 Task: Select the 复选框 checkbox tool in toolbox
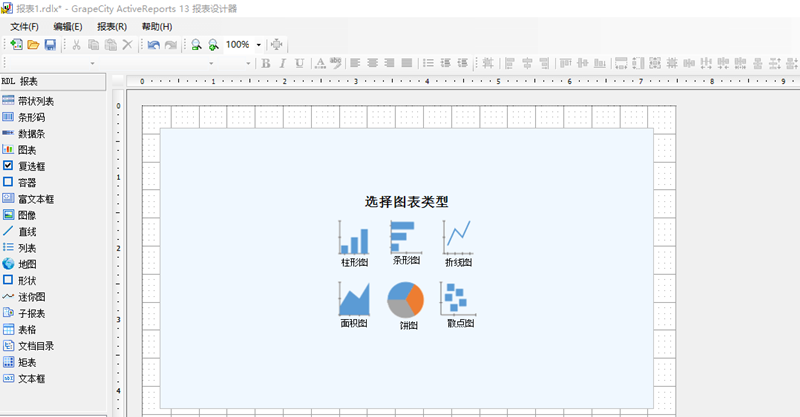[x=32, y=166]
